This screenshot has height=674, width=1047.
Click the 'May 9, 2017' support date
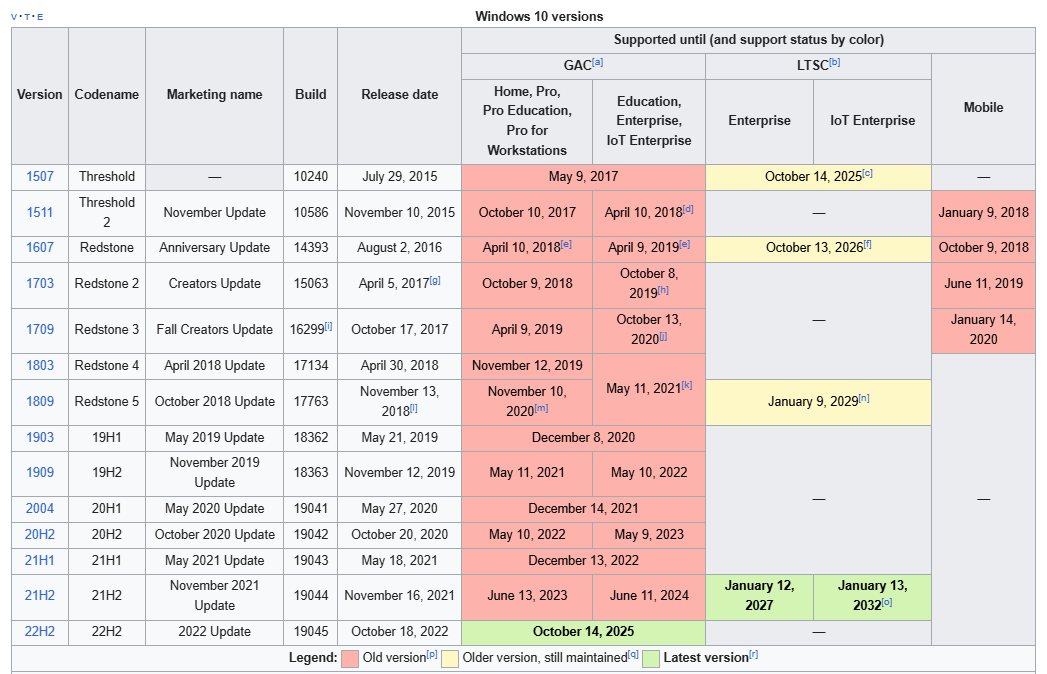tap(583, 176)
